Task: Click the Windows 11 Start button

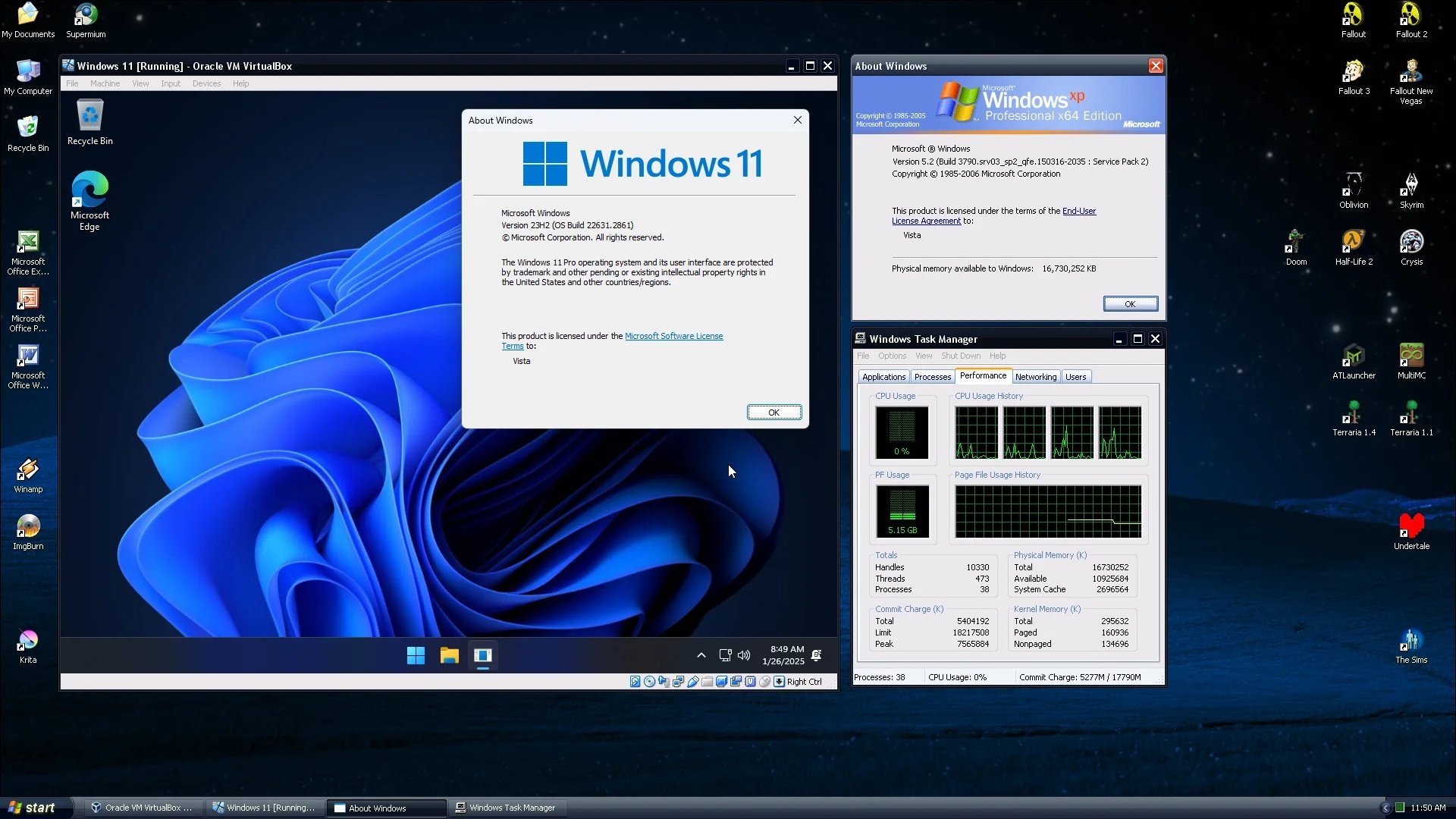Action: (416, 655)
